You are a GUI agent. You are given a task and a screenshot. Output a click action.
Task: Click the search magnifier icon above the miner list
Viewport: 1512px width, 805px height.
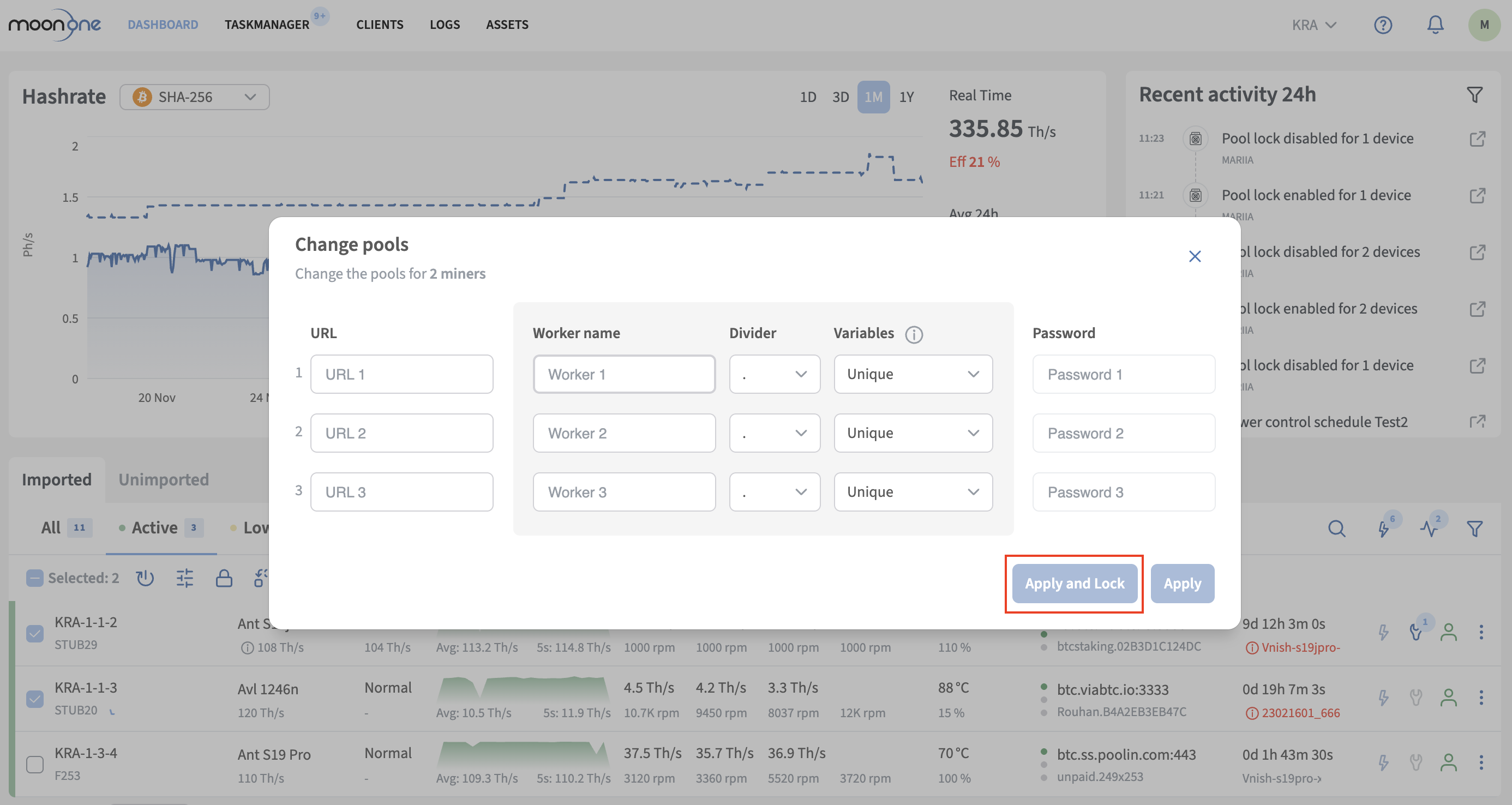tap(1336, 528)
